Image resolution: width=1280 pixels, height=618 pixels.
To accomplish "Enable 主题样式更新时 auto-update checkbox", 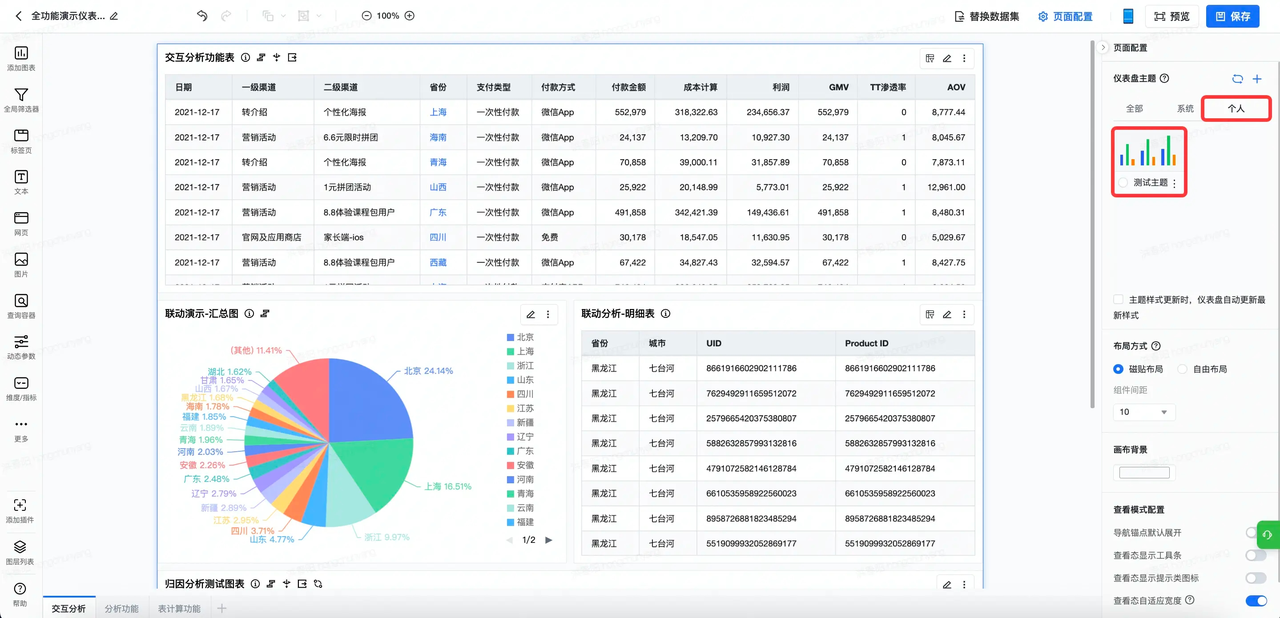I will coord(1118,300).
